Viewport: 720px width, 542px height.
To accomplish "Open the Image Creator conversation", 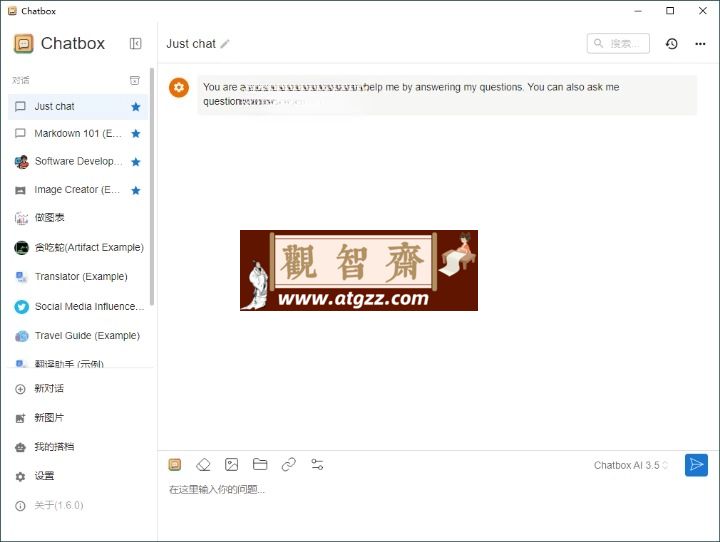I will (78, 190).
